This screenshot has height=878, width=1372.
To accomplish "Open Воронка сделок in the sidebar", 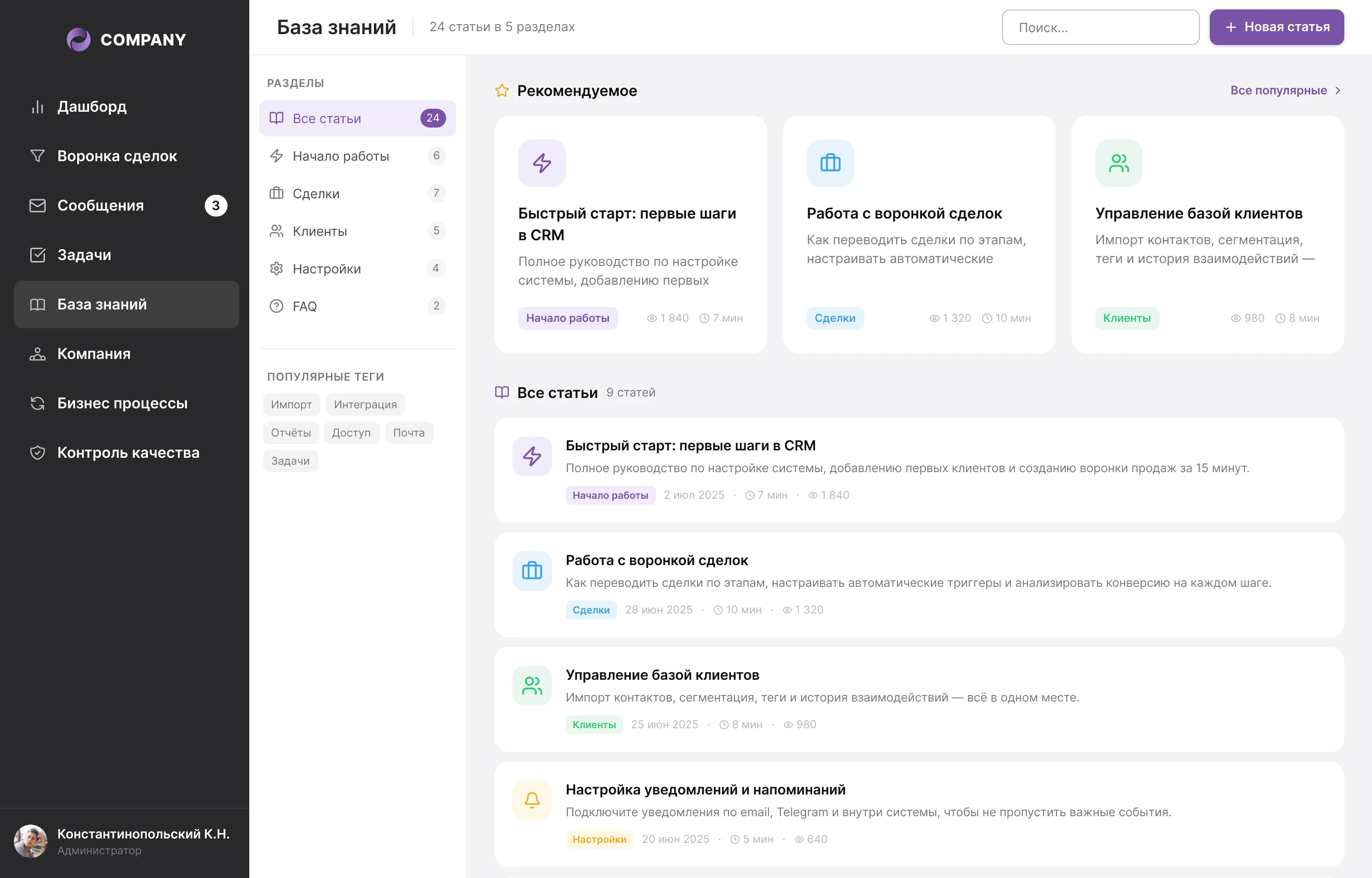I will pos(126,156).
